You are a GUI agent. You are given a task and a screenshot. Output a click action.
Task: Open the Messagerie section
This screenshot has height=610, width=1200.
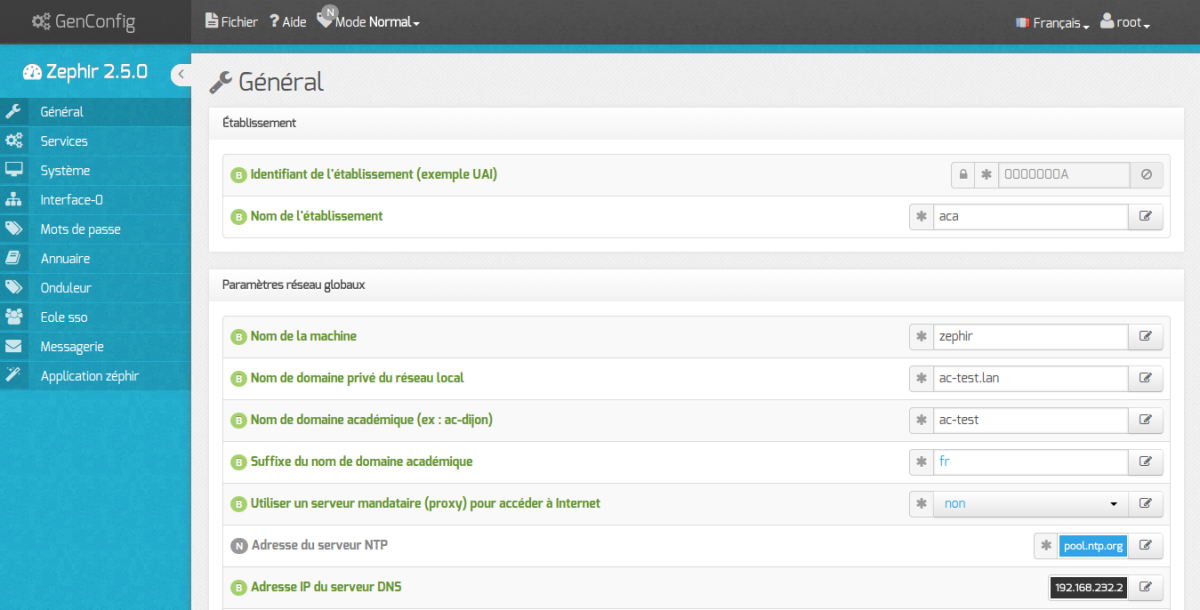pos(95,346)
